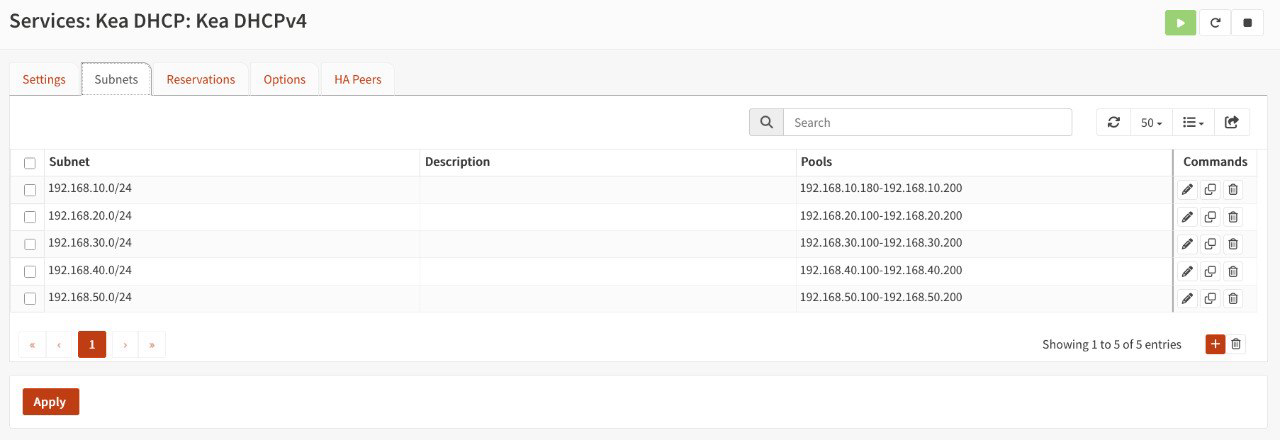
Task: Select pool text 192.168.30.100-192.168.30.200
Action: (x=881, y=242)
